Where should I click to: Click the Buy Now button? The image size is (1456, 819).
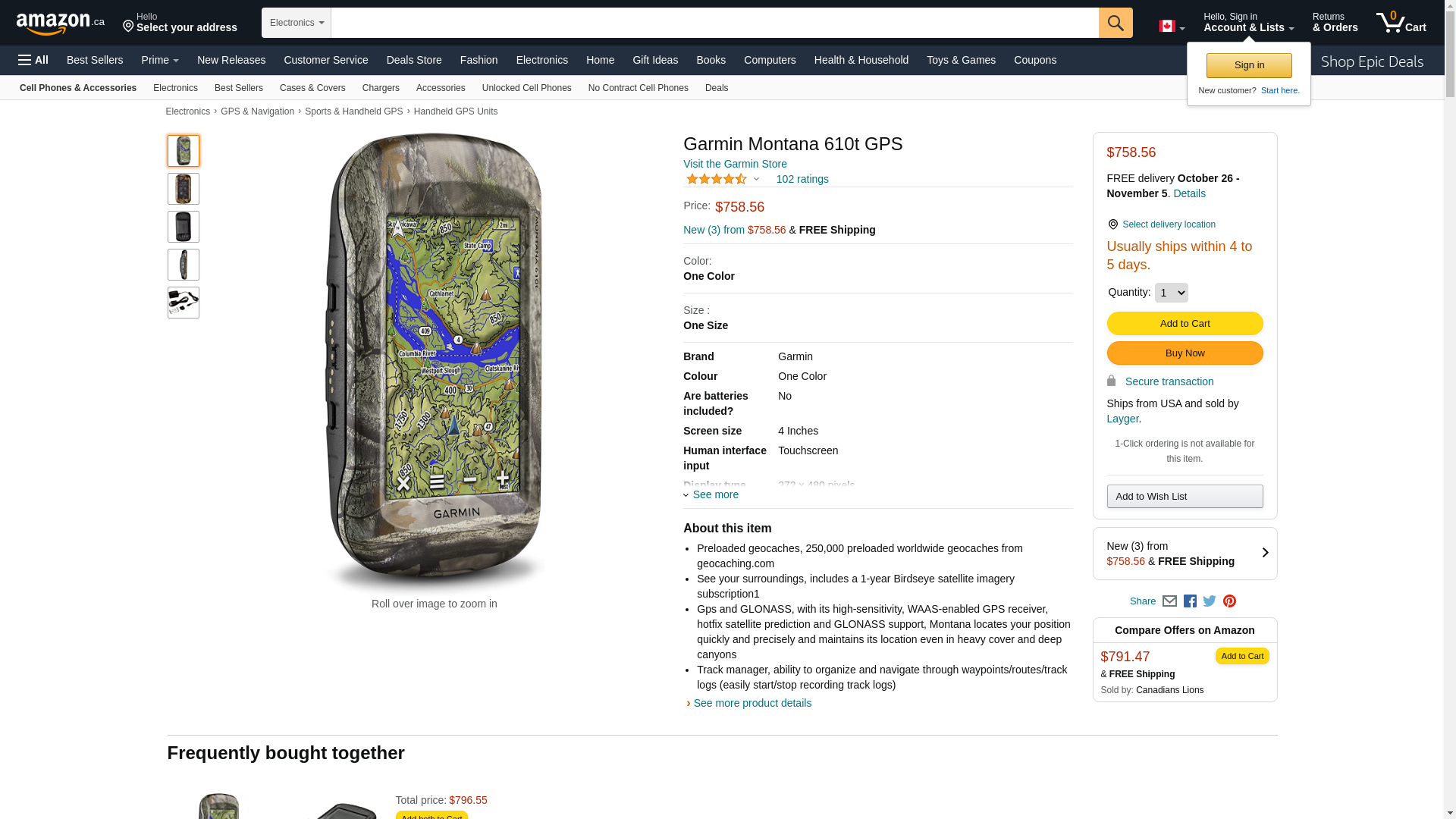click(x=1185, y=353)
